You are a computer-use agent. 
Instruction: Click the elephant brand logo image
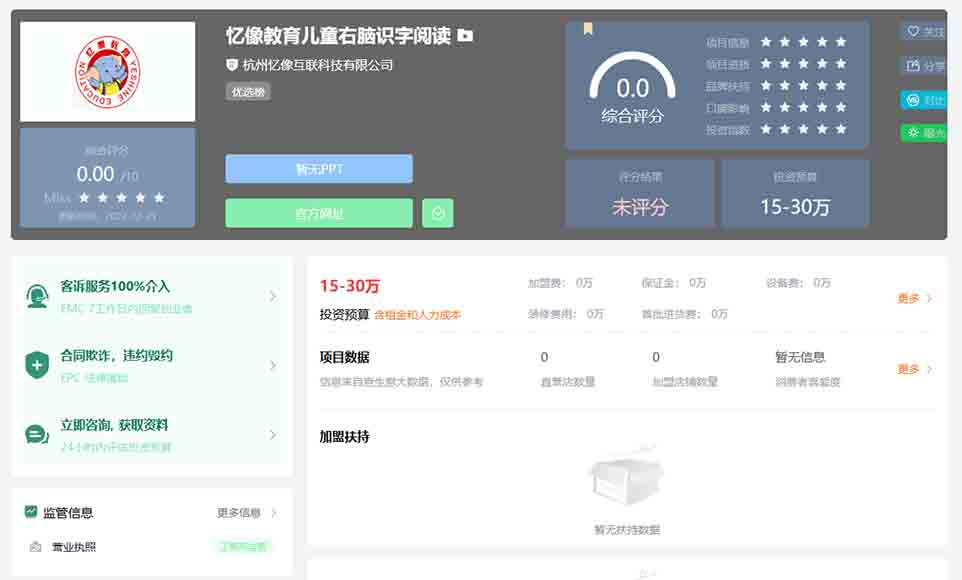(107, 72)
